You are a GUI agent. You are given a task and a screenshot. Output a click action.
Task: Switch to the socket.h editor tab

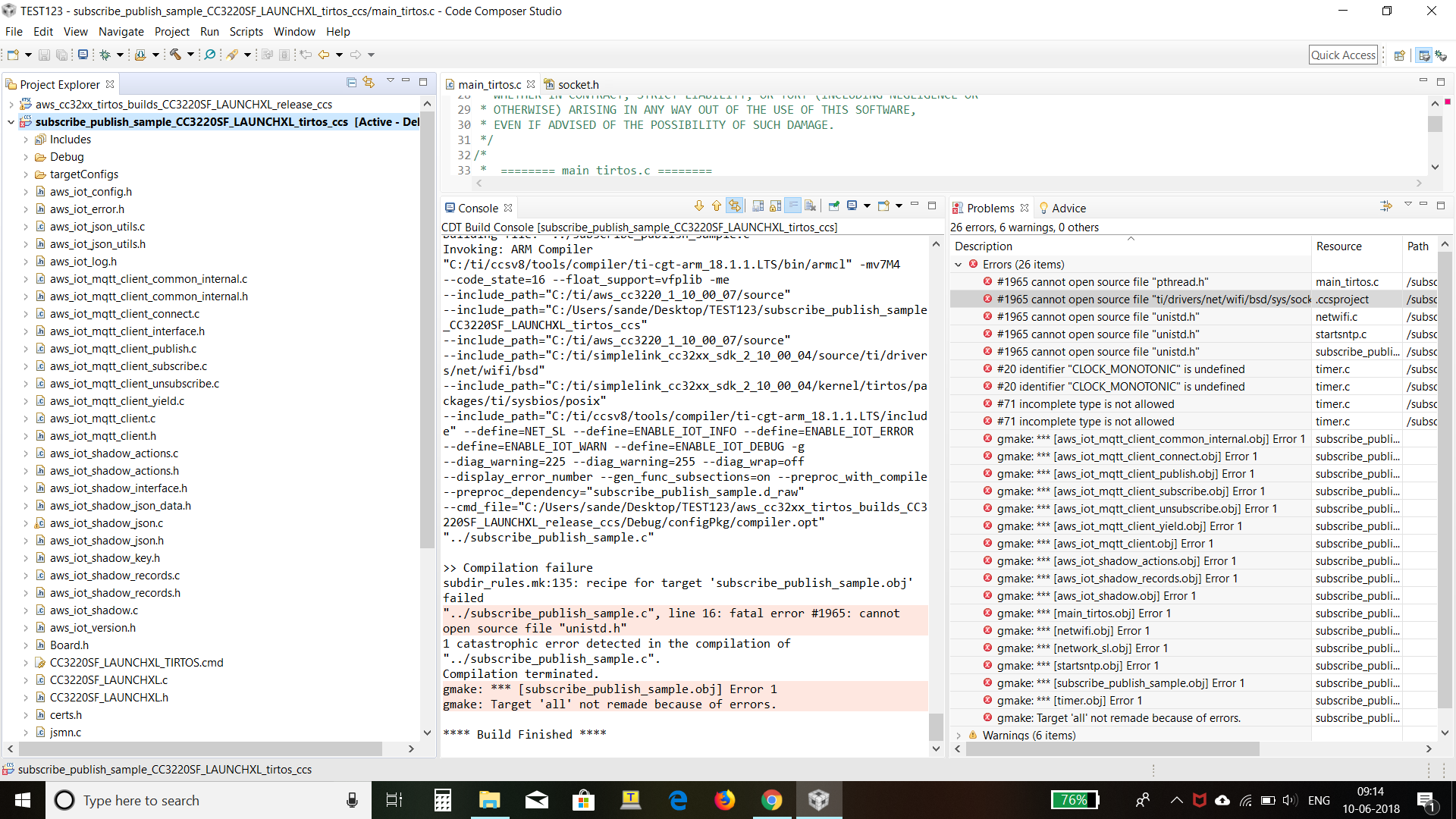[578, 85]
